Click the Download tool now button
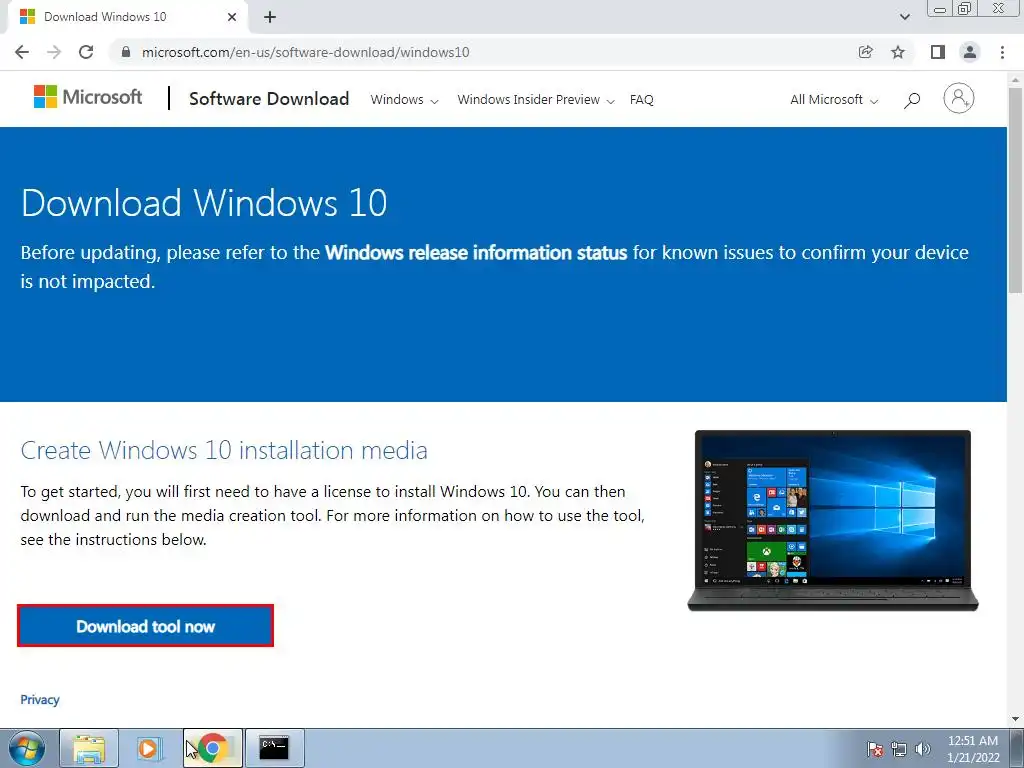 [145, 626]
